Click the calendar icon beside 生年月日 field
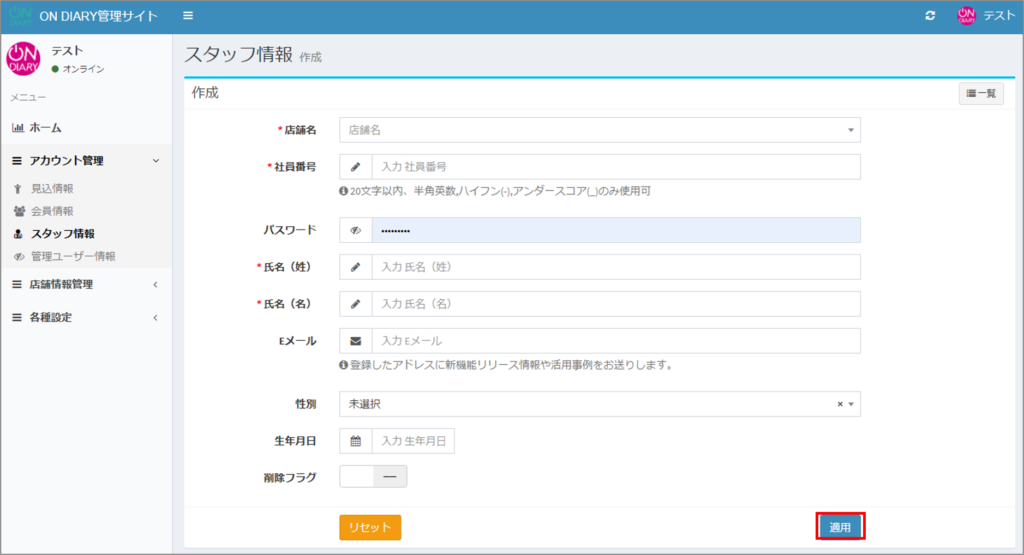The width and height of the screenshot is (1024, 555). (x=355, y=441)
